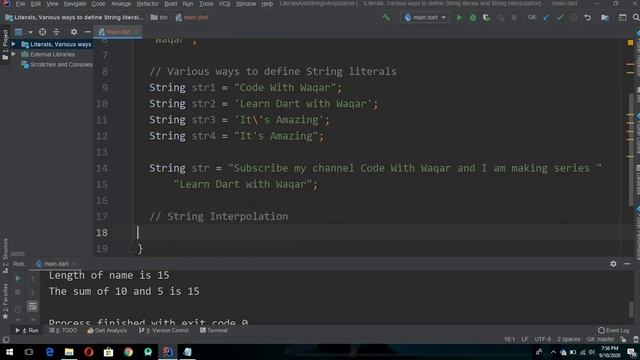Run with coverage shield icon

486,18
